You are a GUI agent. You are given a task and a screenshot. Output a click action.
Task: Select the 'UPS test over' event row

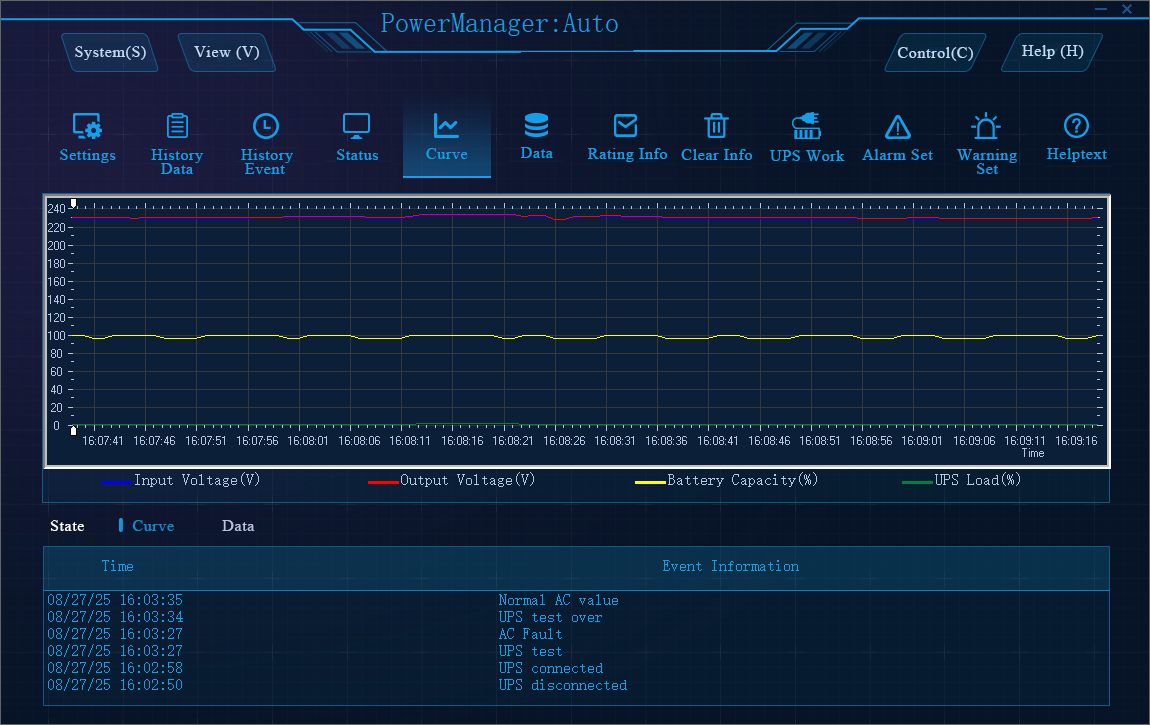click(x=550, y=617)
